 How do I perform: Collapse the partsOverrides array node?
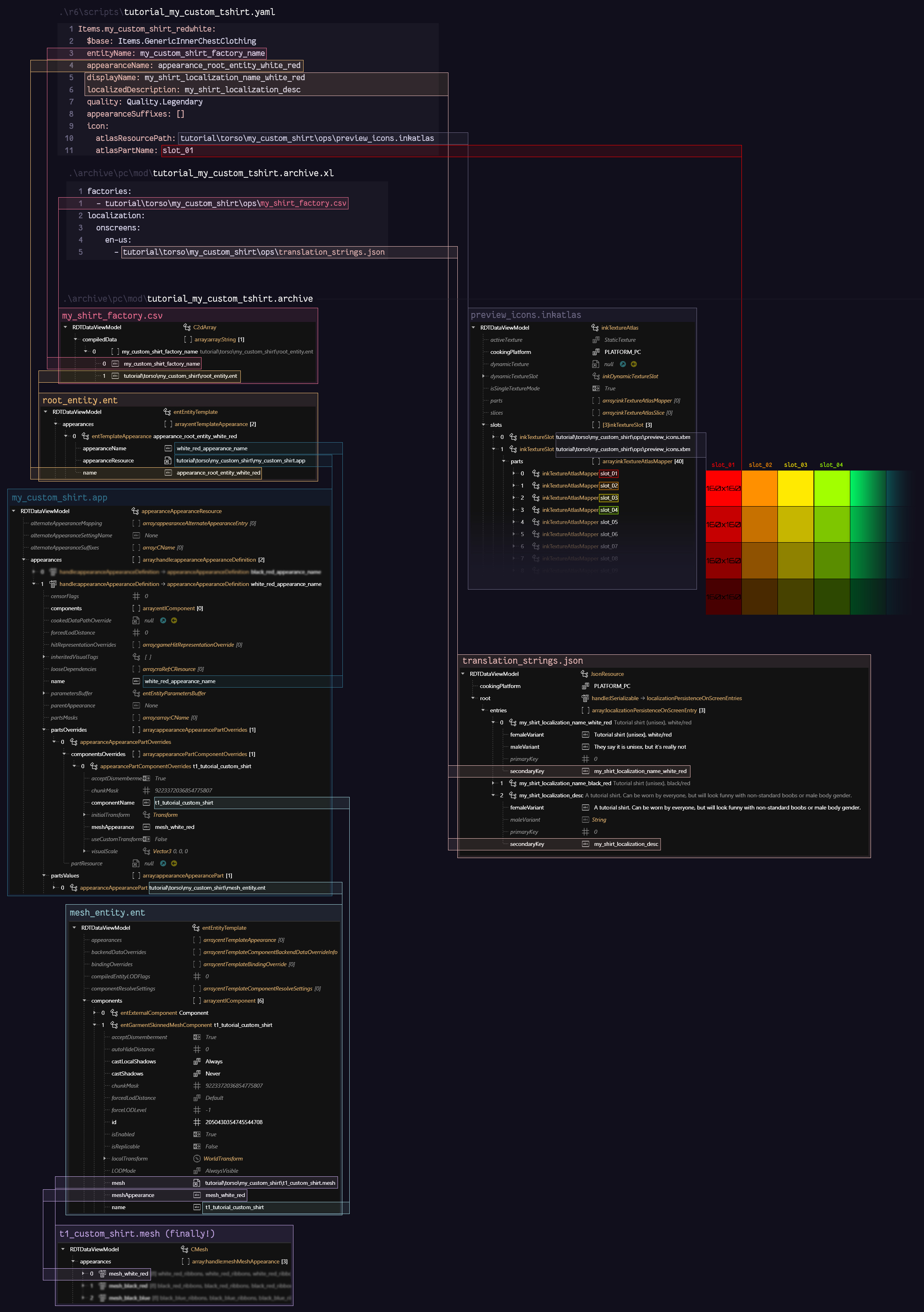(x=44, y=730)
